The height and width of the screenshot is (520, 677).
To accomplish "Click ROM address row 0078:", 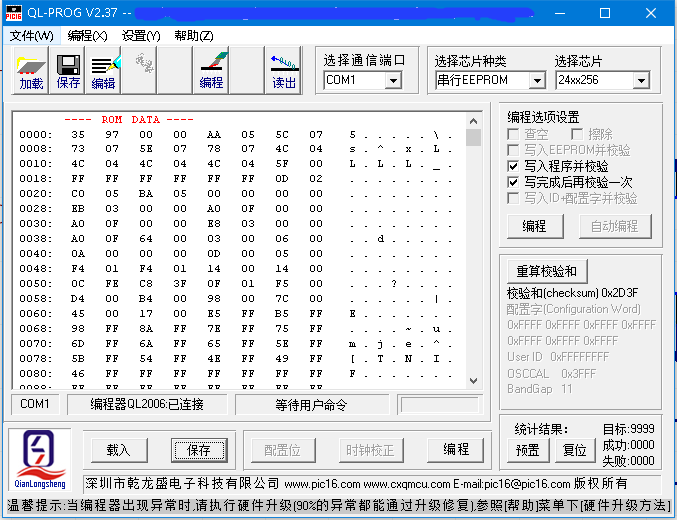I will point(36,358).
